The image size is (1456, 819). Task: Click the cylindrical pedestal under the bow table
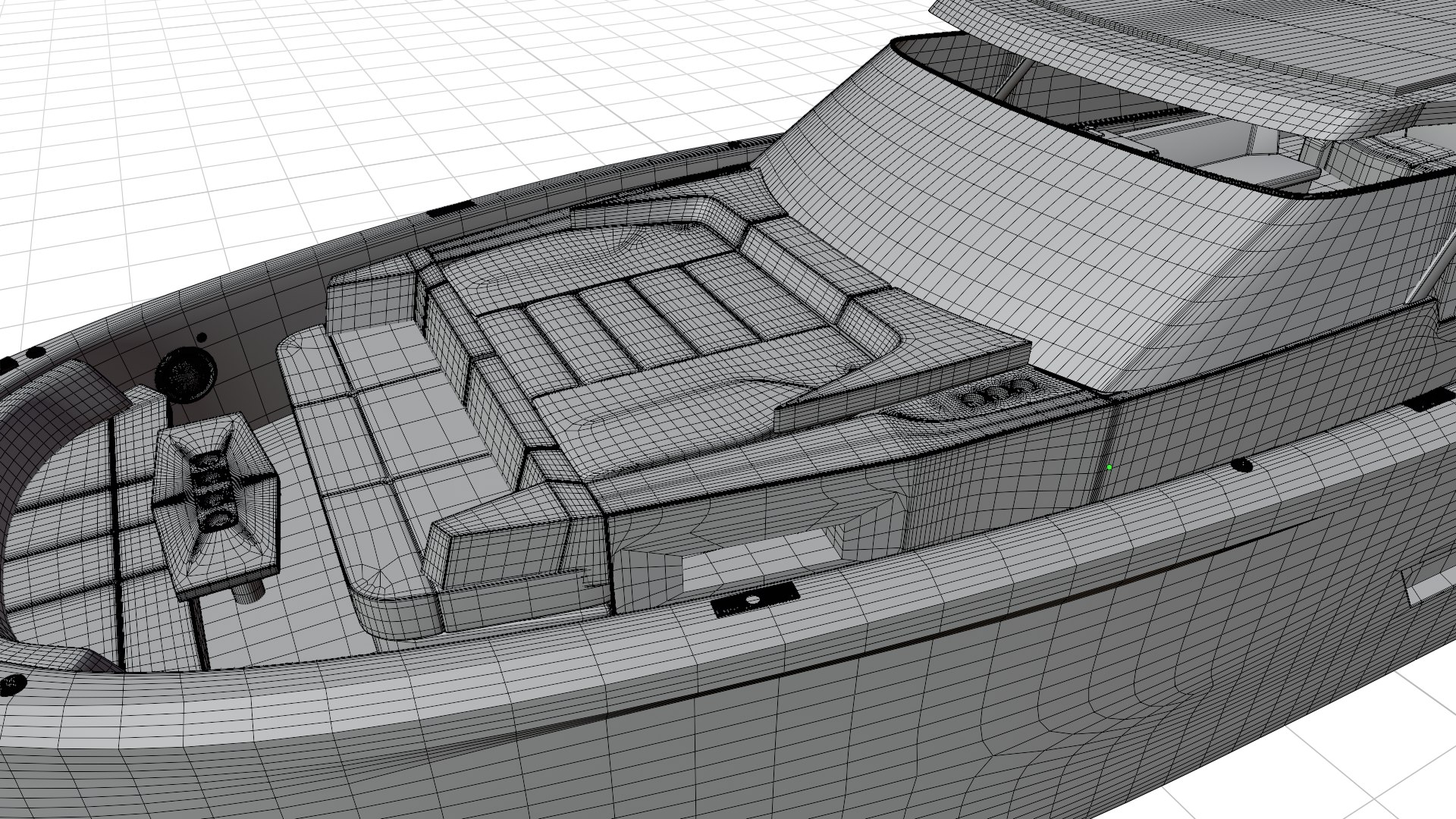click(248, 590)
